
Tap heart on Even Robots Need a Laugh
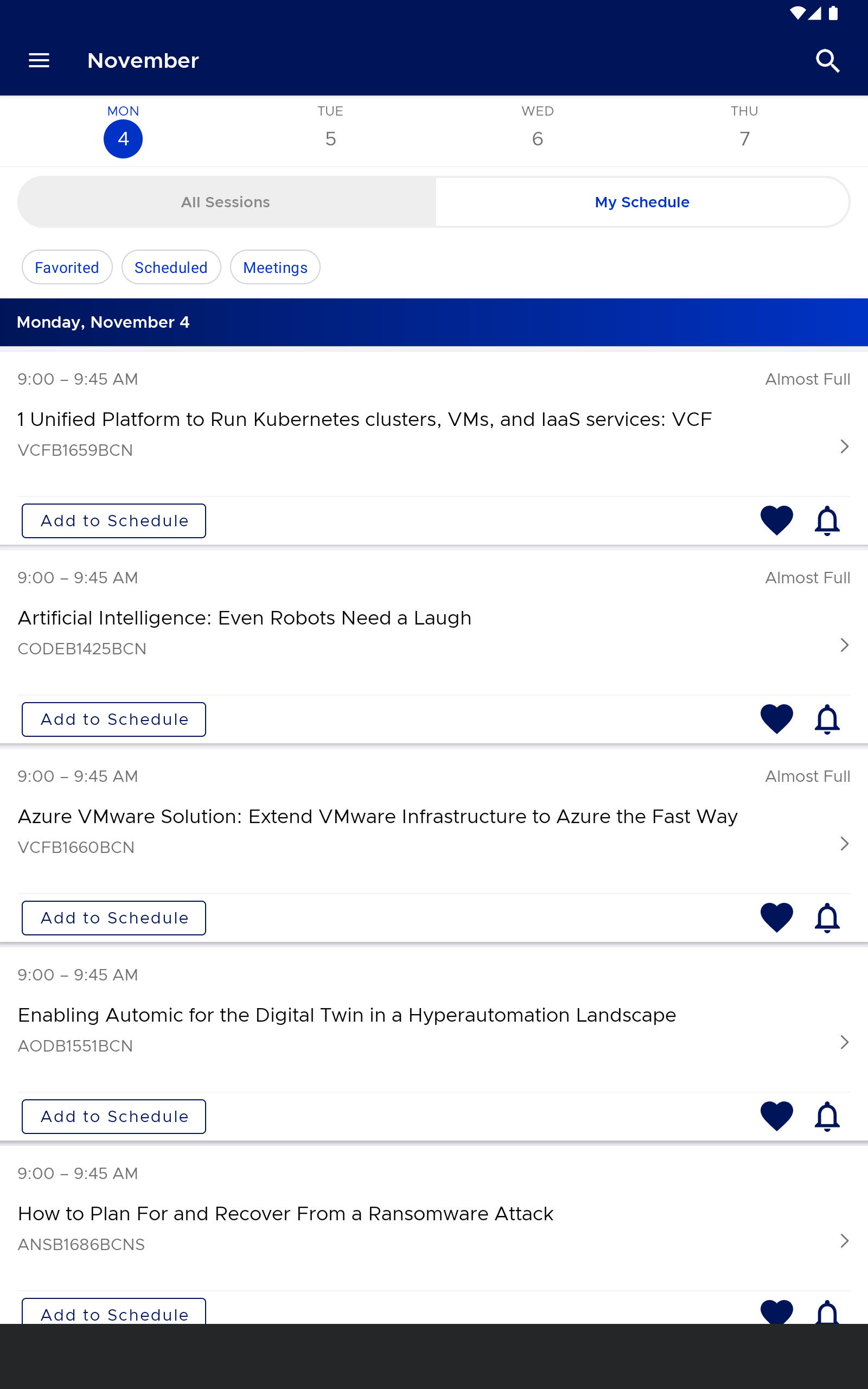click(x=776, y=718)
